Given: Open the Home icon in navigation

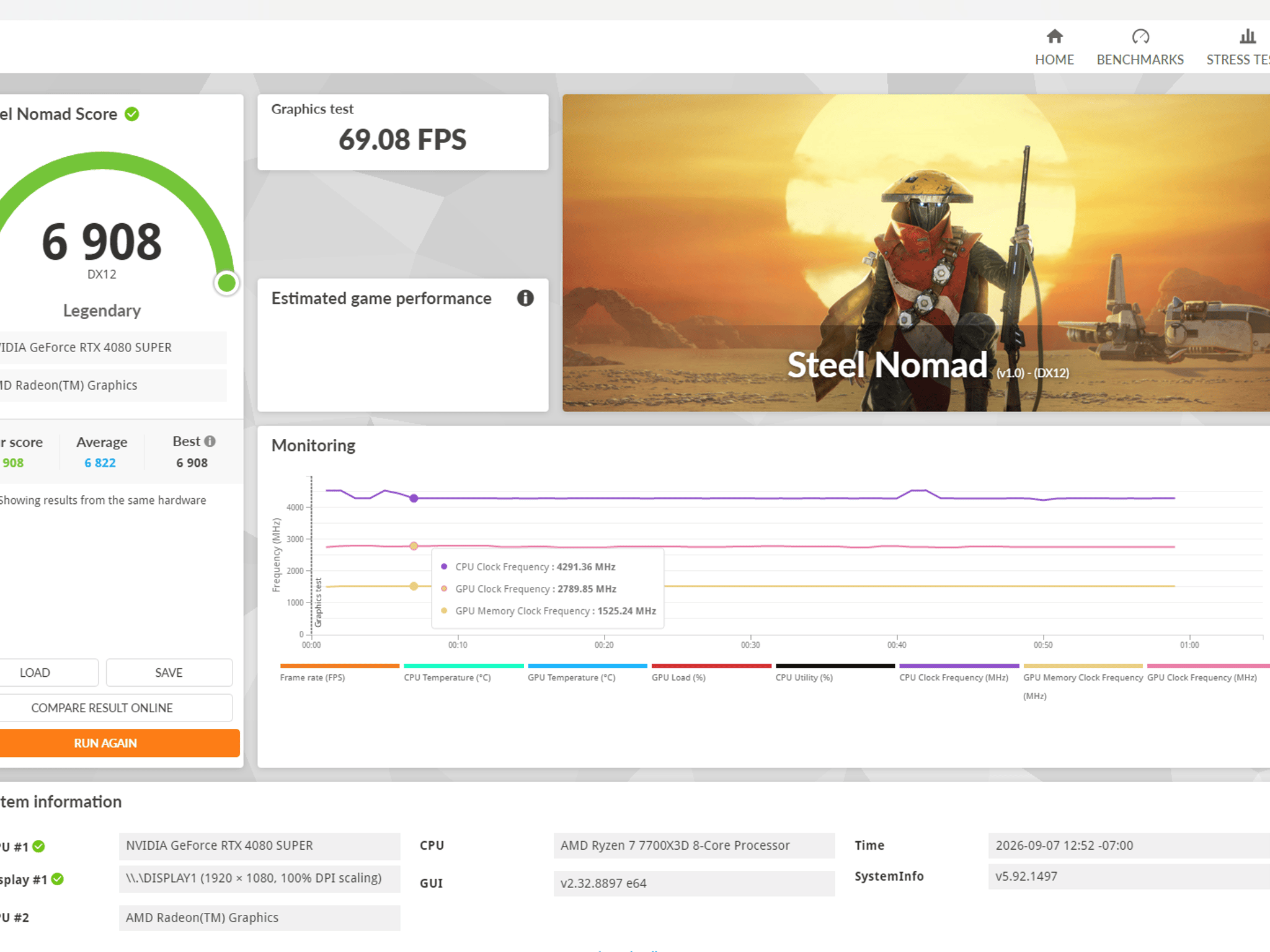Looking at the screenshot, I should pos(1054,37).
